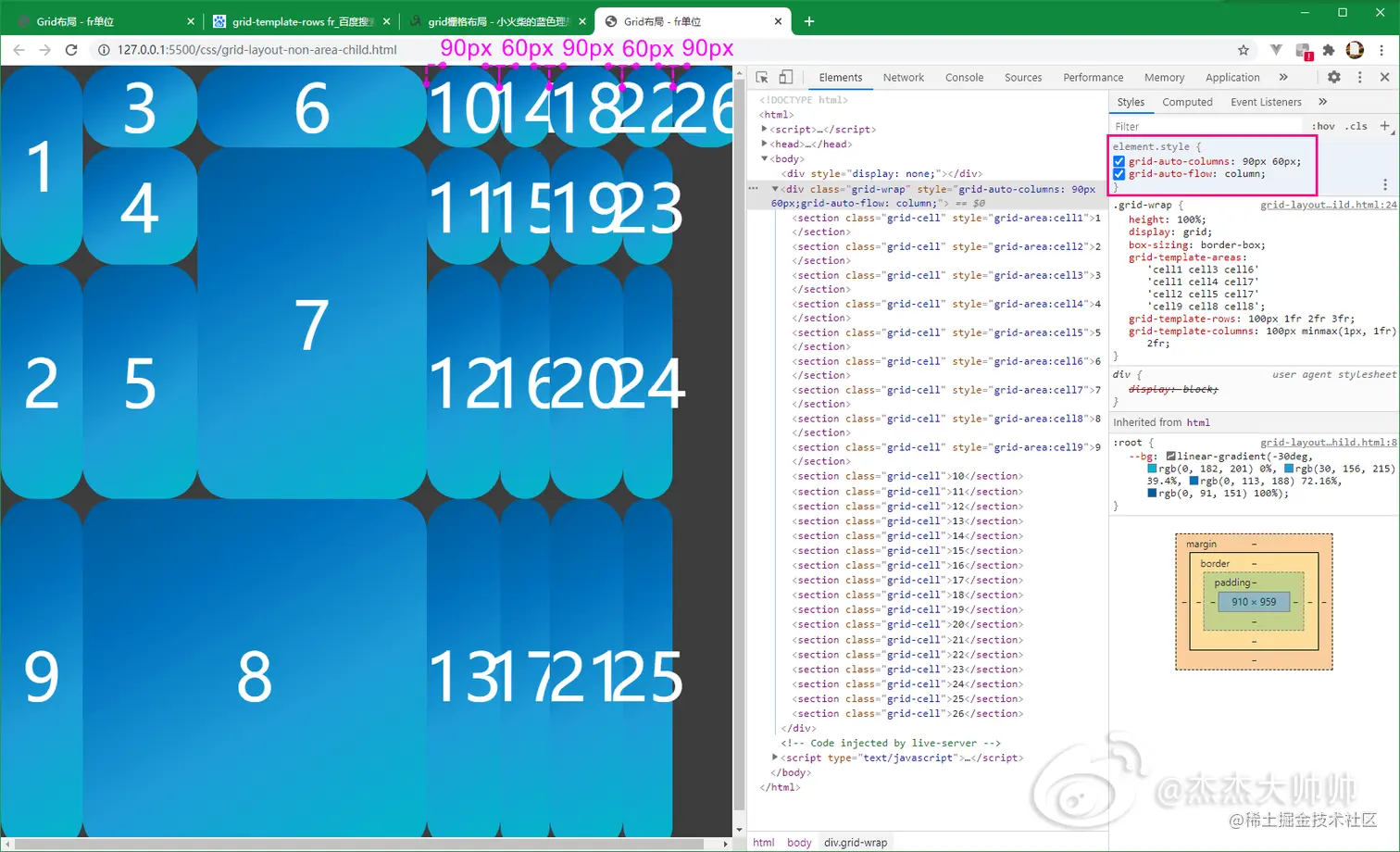Toggle the :hov element state panel
Image resolution: width=1400 pixels, height=852 pixels.
click(1323, 127)
